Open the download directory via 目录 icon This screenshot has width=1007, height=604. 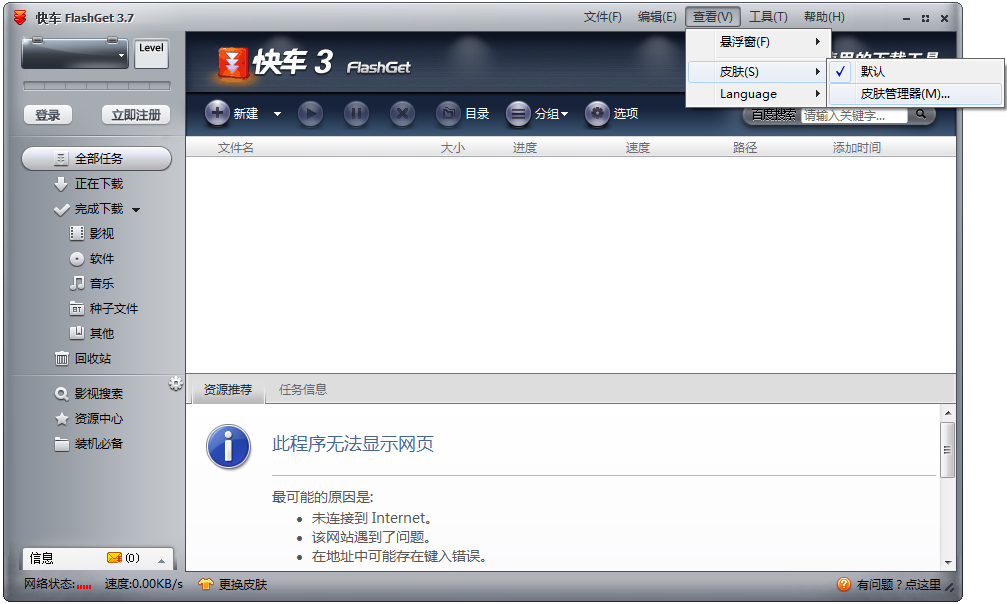(x=449, y=113)
